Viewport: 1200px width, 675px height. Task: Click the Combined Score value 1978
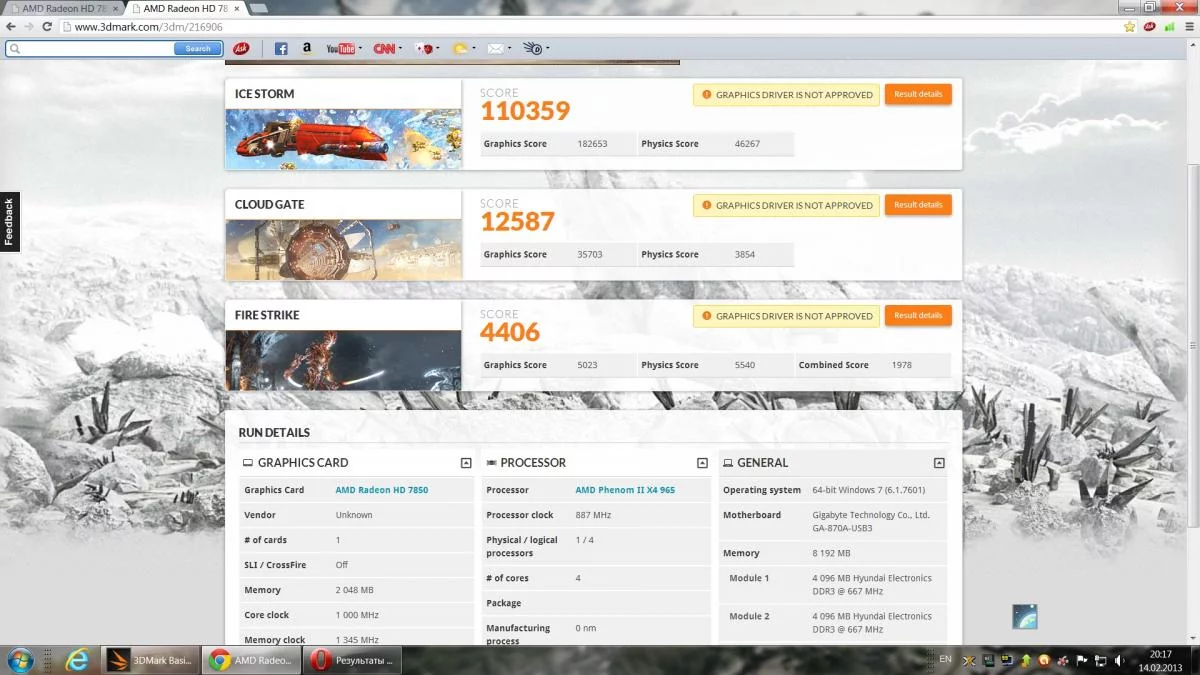pos(901,365)
